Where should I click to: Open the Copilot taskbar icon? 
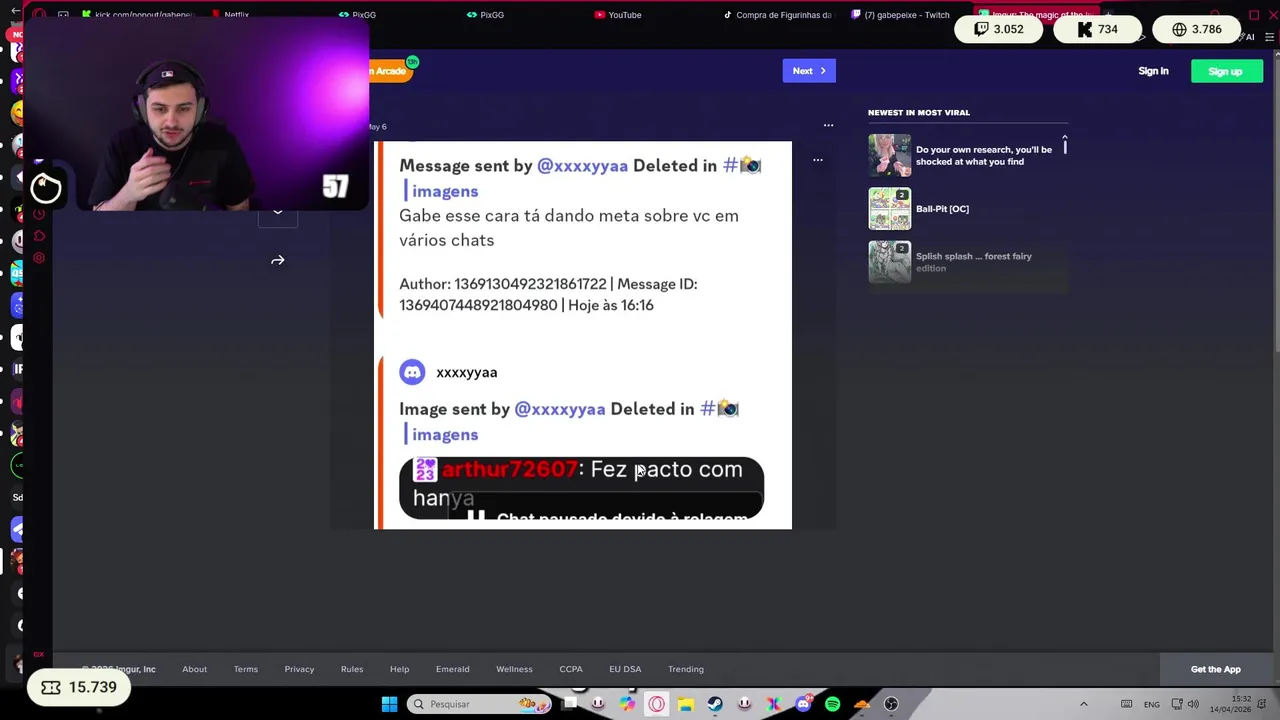click(x=627, y=704)
